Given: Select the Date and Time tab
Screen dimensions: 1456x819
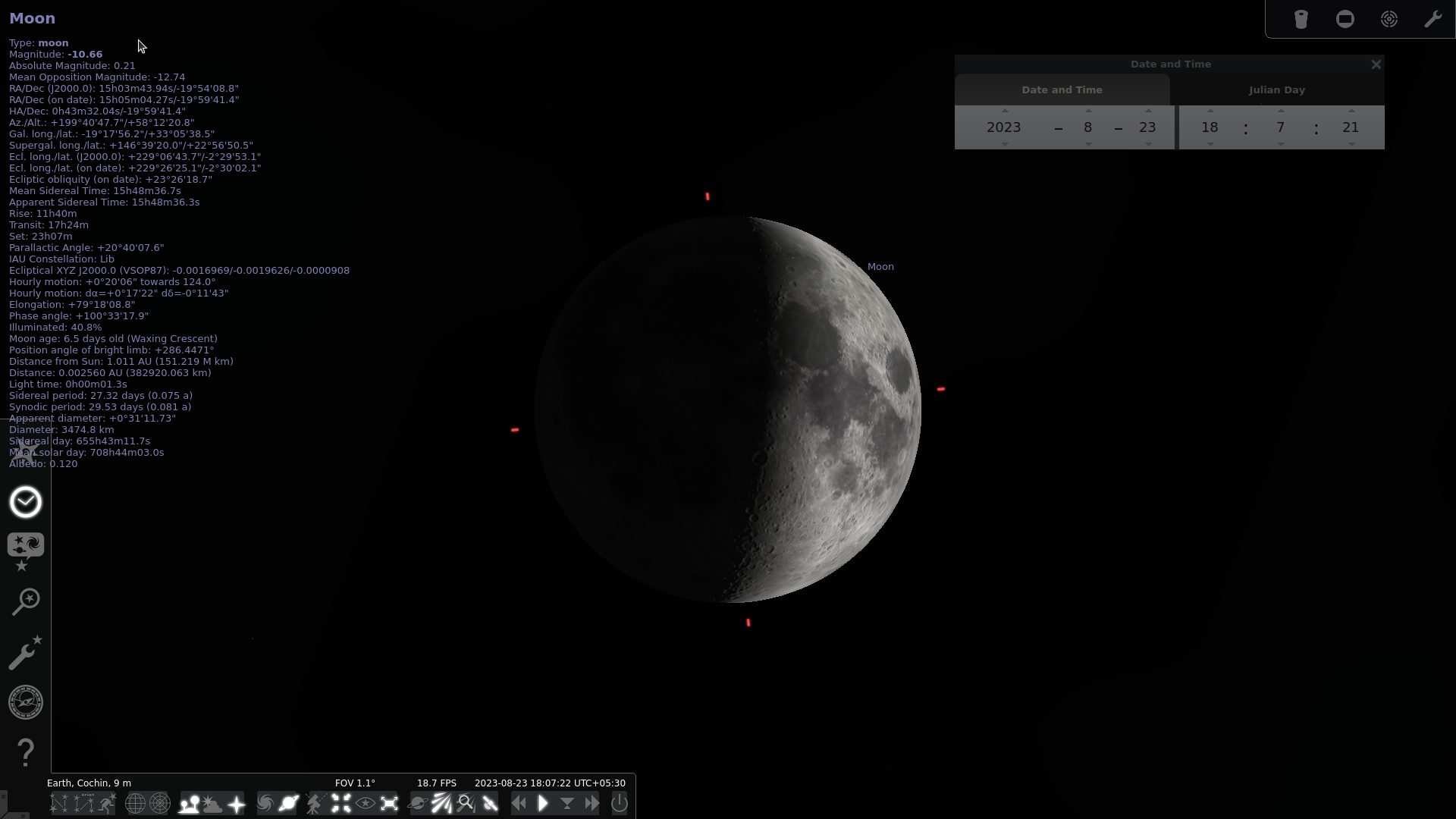Looking at the screenshot, I should [x=1062, y=89].
